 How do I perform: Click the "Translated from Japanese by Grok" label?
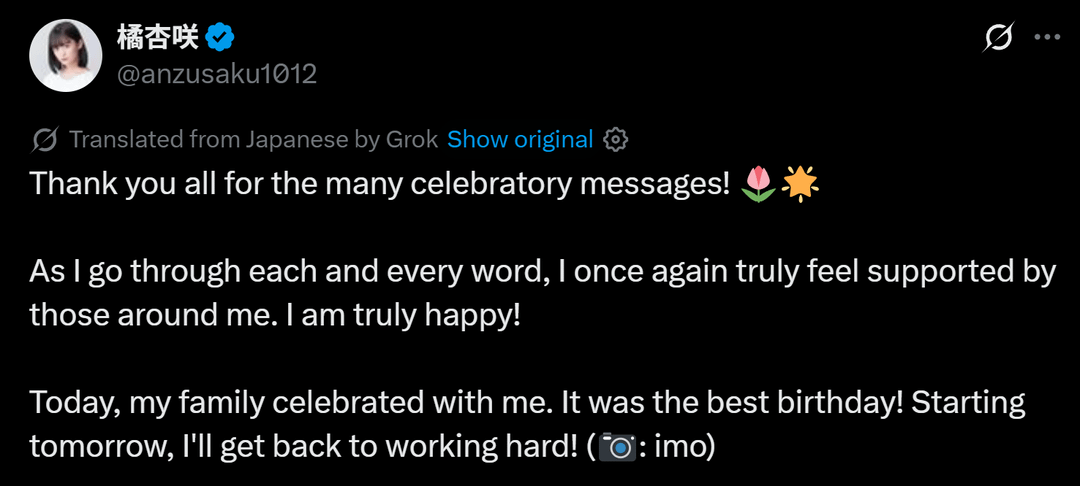(253, 140)
